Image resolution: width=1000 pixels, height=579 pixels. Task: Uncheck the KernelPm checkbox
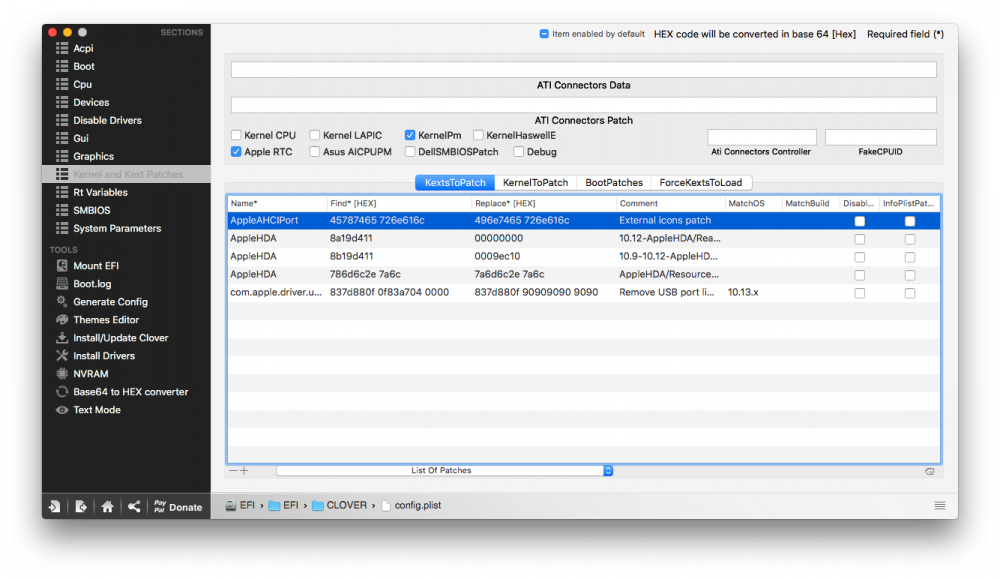[x=410, y=135]
